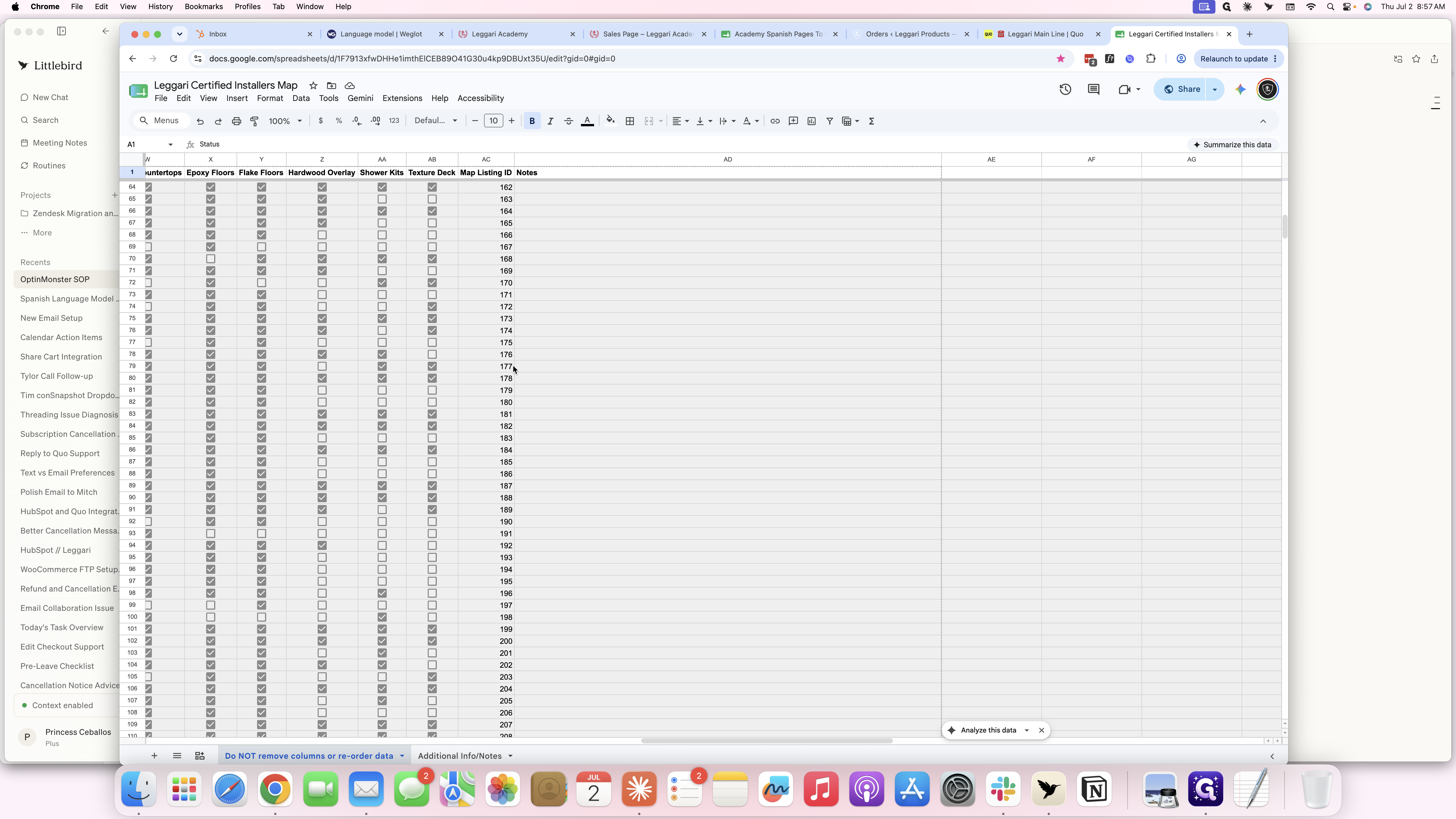1456x819 pixels.
Task: Click the Insert chart icon
Action: (x=812, y=121)
